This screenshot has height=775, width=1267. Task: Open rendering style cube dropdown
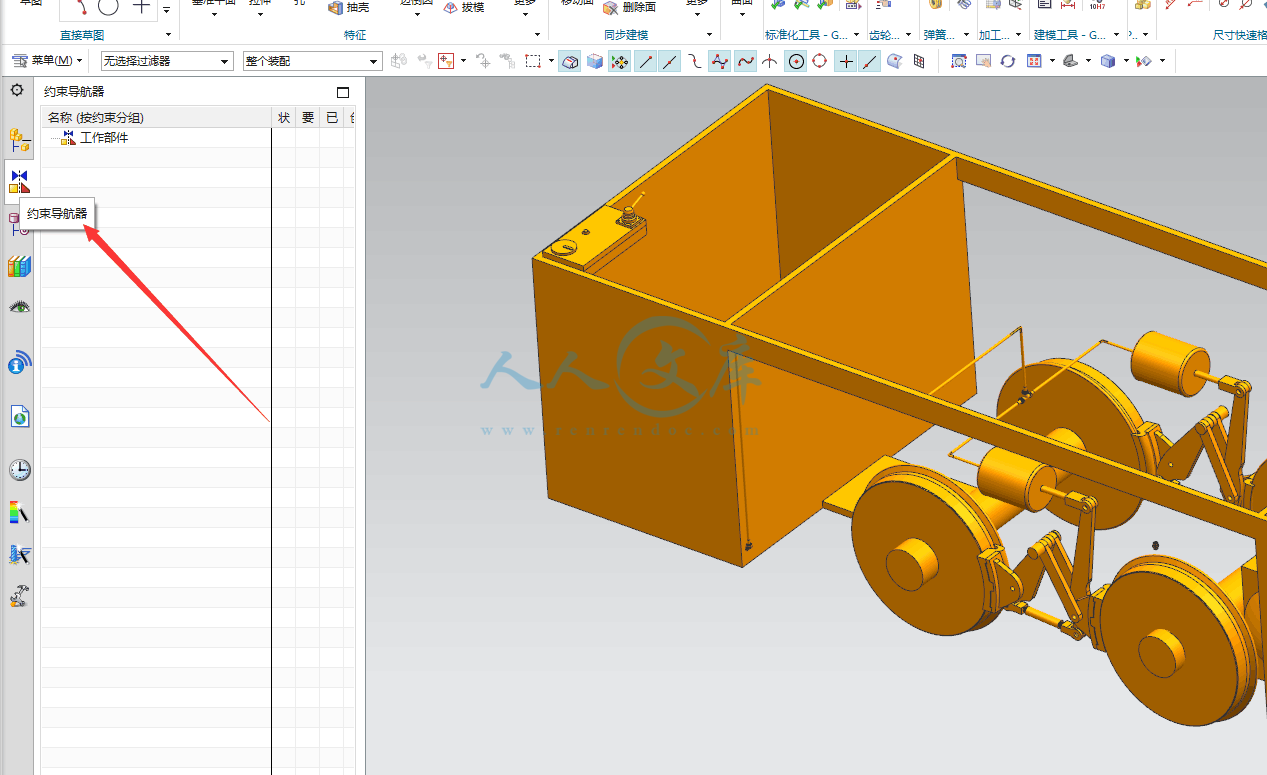coord(1126,61)
